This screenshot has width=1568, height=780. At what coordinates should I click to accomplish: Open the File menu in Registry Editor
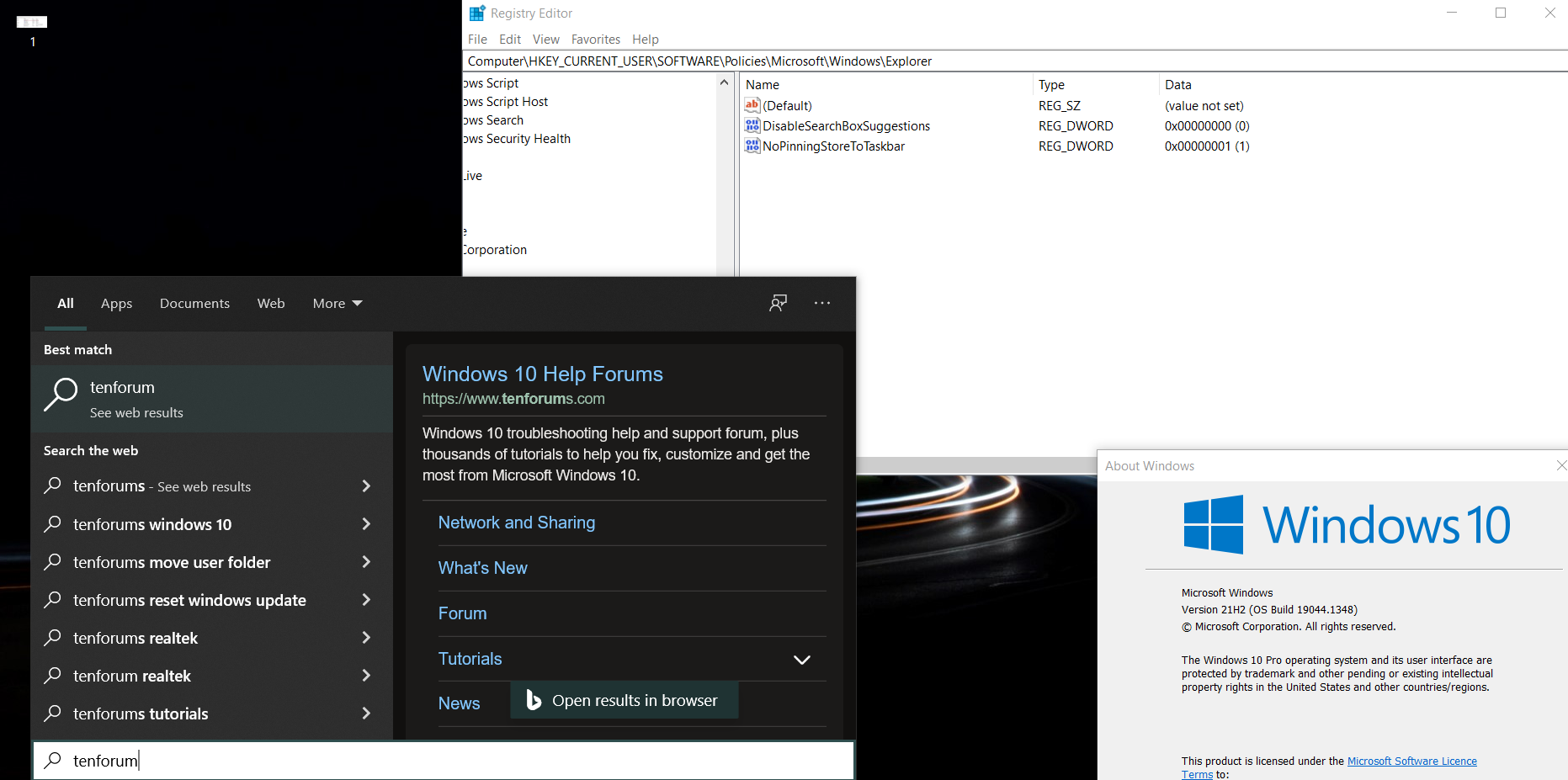click(477, 40)
